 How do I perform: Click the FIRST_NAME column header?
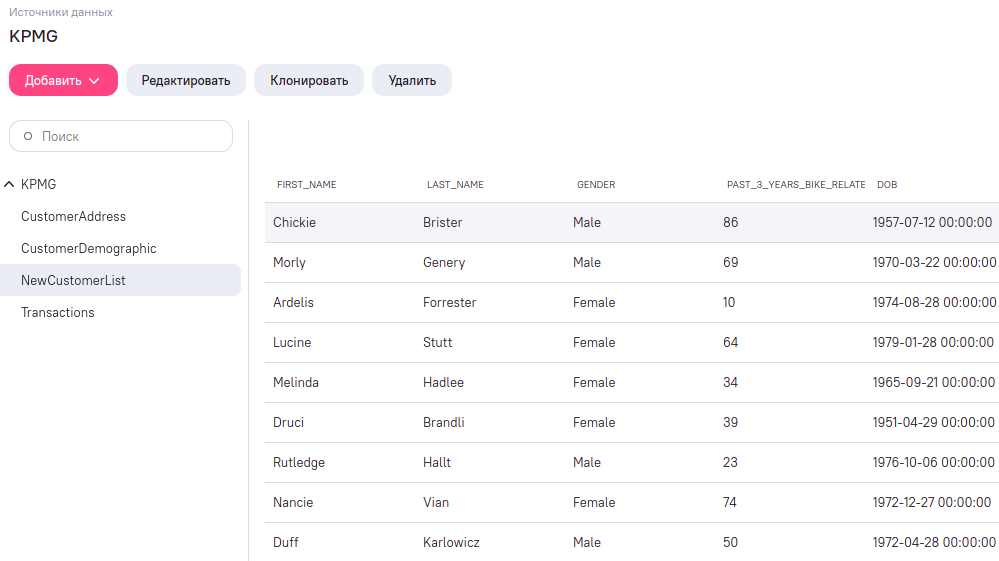tap(306, 185)
